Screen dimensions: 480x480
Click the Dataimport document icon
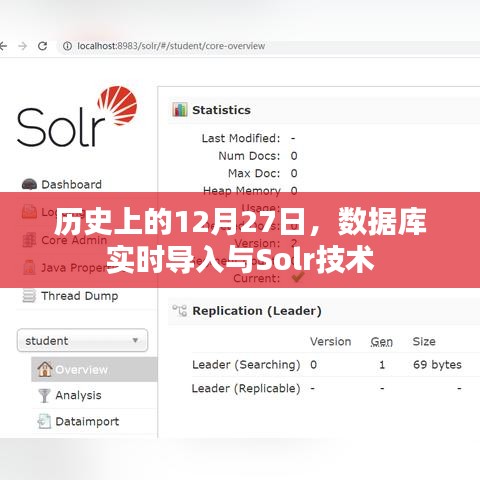point(44,421)
